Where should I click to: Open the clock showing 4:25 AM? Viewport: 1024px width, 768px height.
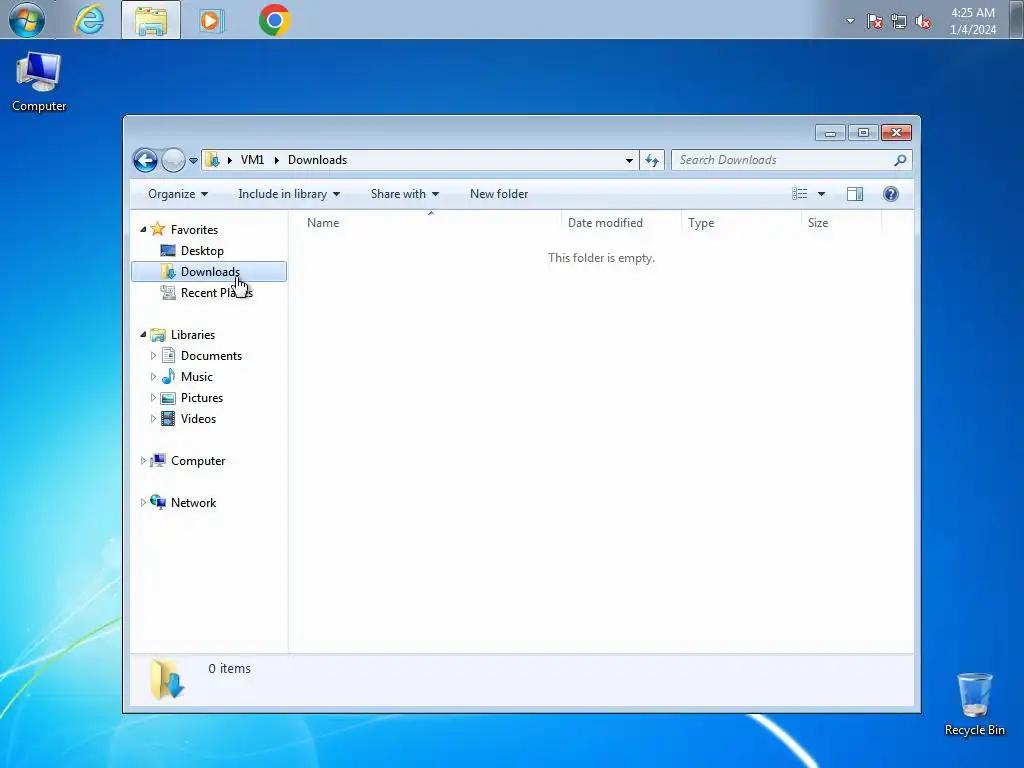(x=972, y=21)
